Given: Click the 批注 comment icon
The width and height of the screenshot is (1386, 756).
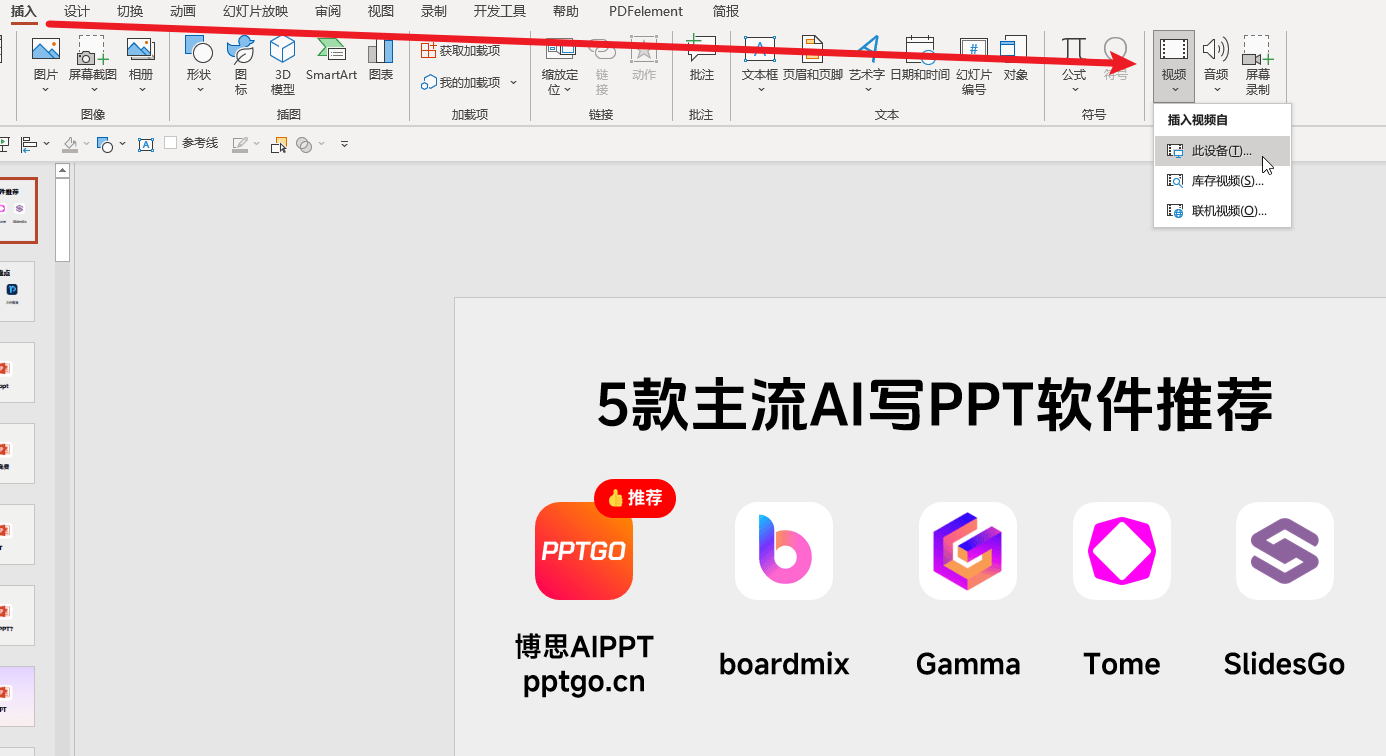Looking at the screenshot, I should (702, 50).
